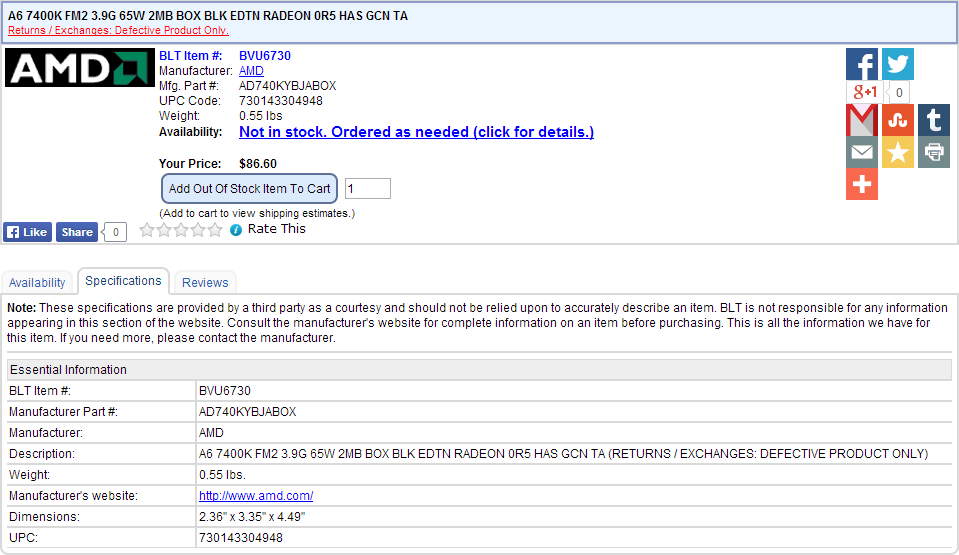The width and height of the screenshot is (959, 555).
Task: Open more sharing options plus icon
Action: tap(862, 184)
